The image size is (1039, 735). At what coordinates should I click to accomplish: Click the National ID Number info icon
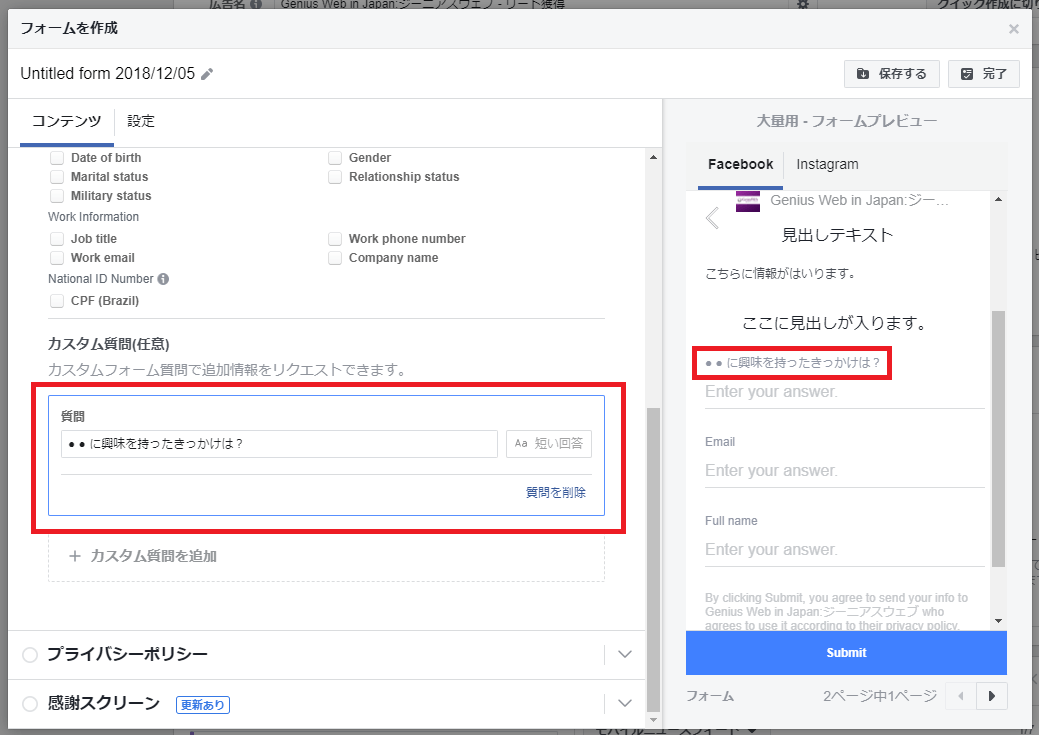(x=163, y=279)
